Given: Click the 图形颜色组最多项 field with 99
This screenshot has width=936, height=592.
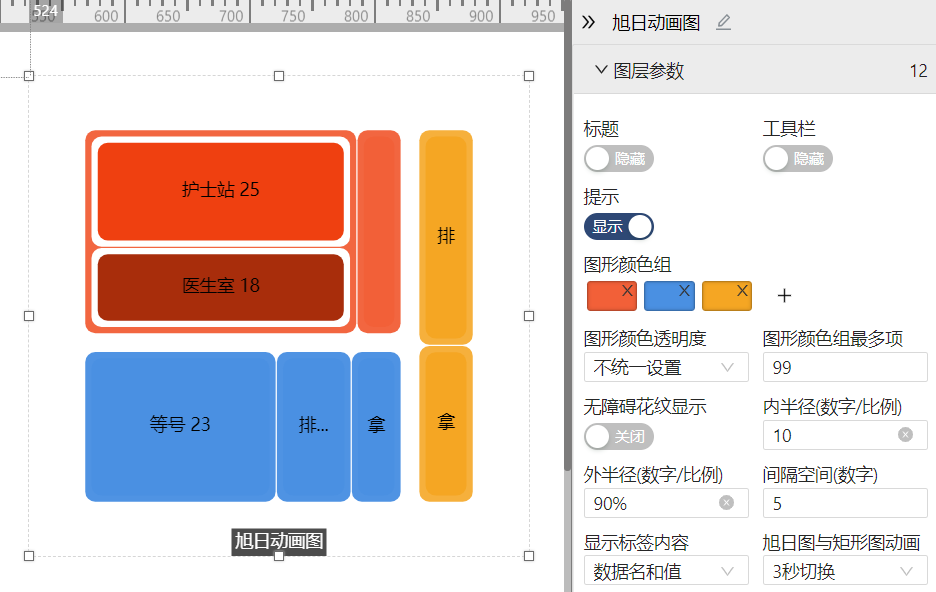Looking at the screenshot, I should coord(845,367).
